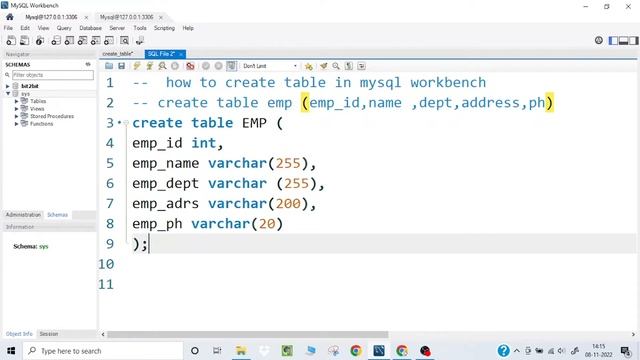Image resolution: width=640 pixels, height=360 pixels.
Task: Click the create new view icon
Action: 82,40
